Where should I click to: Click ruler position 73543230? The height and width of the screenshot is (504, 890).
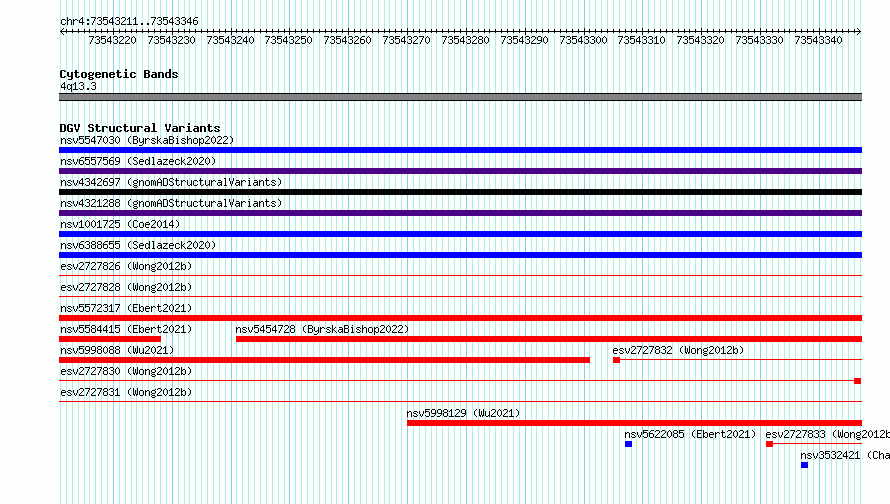[x=171, y=40]
